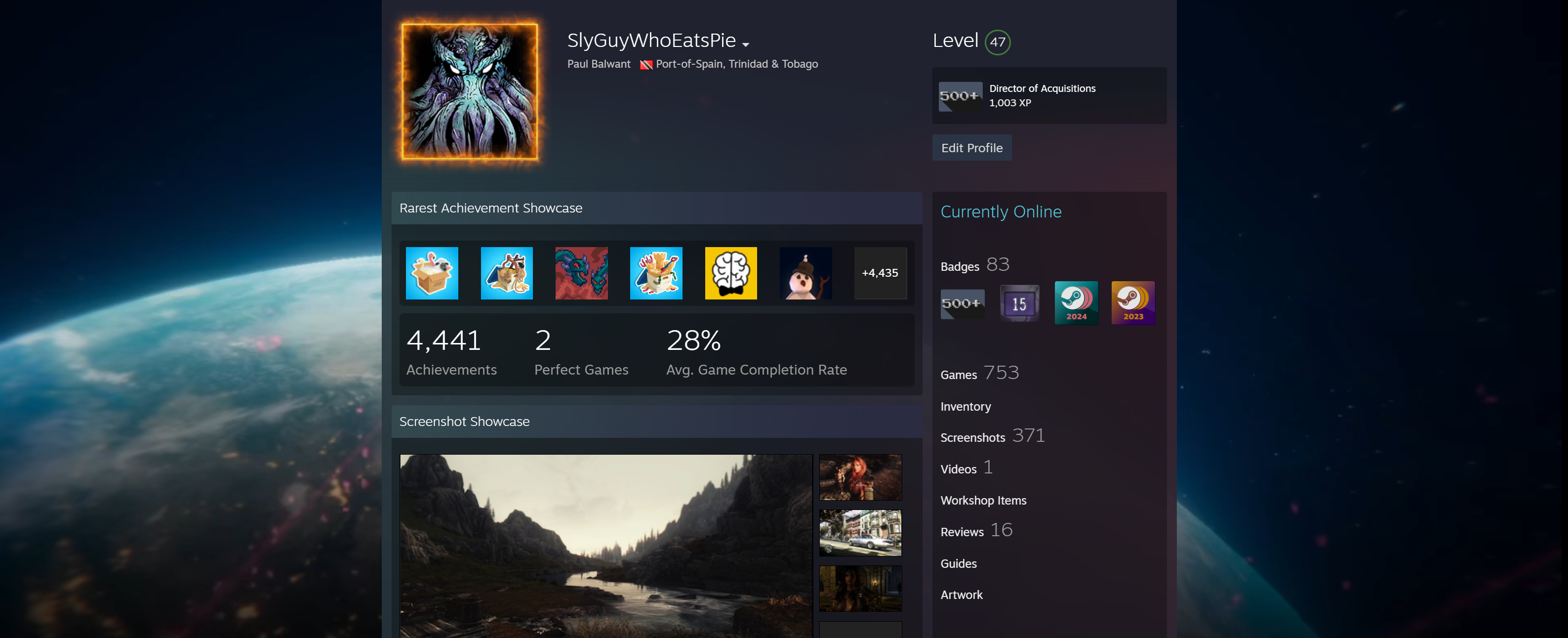Click the real name Paul Balwant
Screen dimensions: 1568x638
pyautogui.click(x=599, y=64)
